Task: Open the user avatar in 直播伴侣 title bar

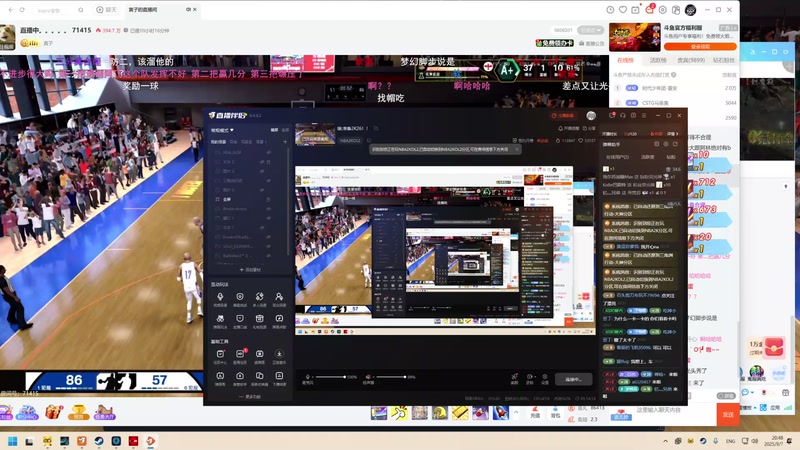Action: point(591,116)
